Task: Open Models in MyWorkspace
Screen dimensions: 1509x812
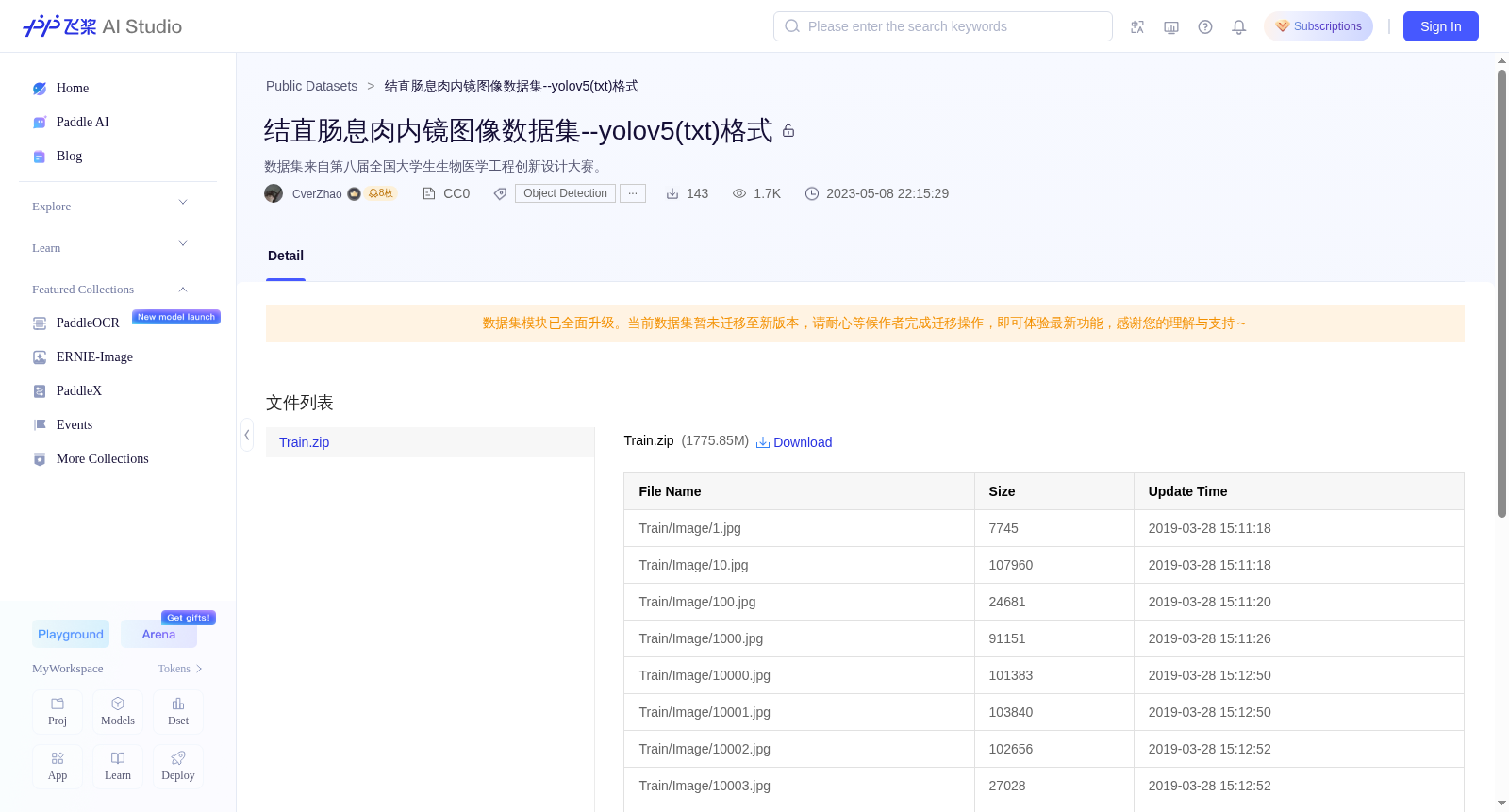Action: 118,712
